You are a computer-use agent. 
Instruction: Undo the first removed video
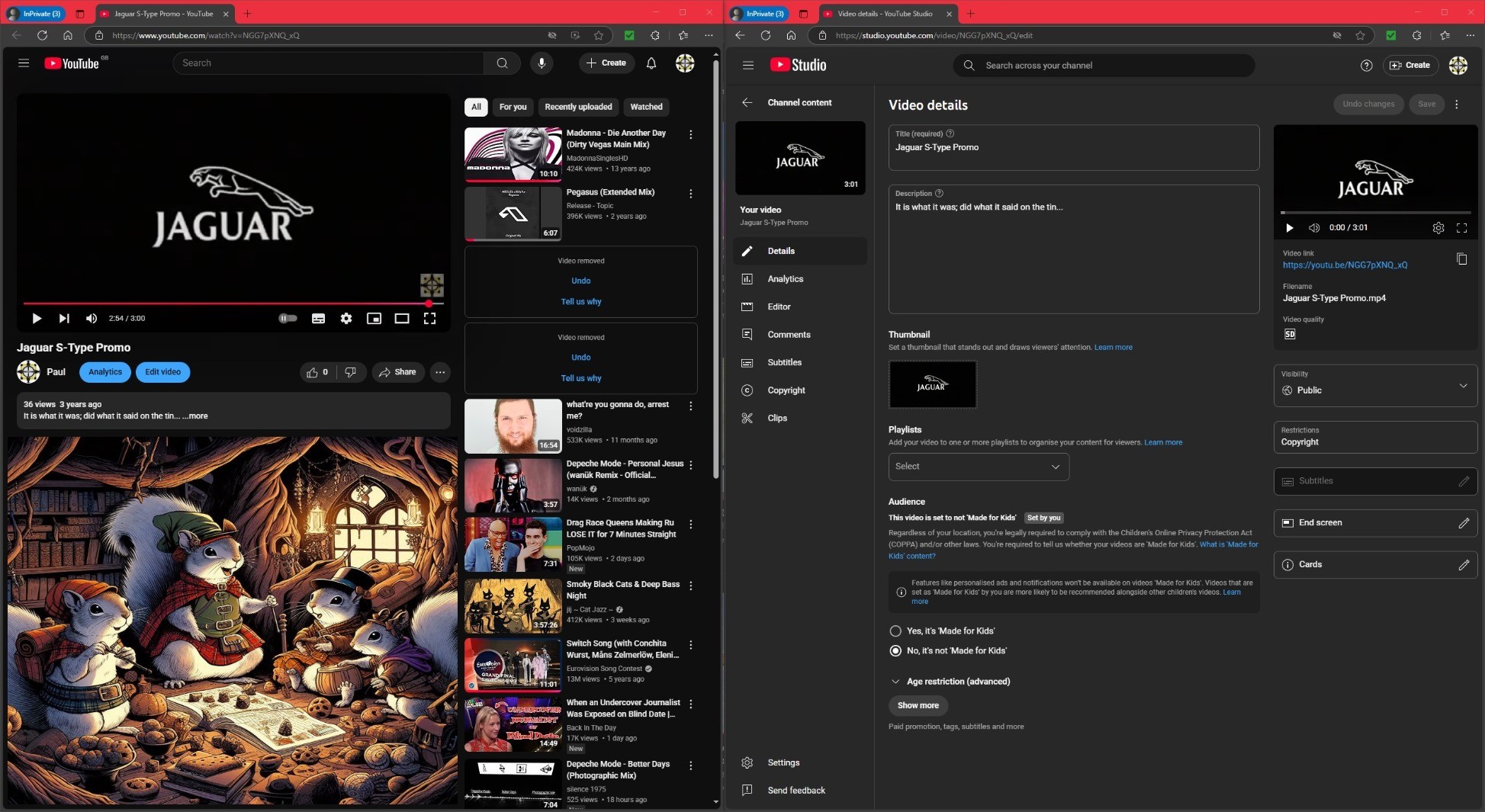[x=581, y=281]
